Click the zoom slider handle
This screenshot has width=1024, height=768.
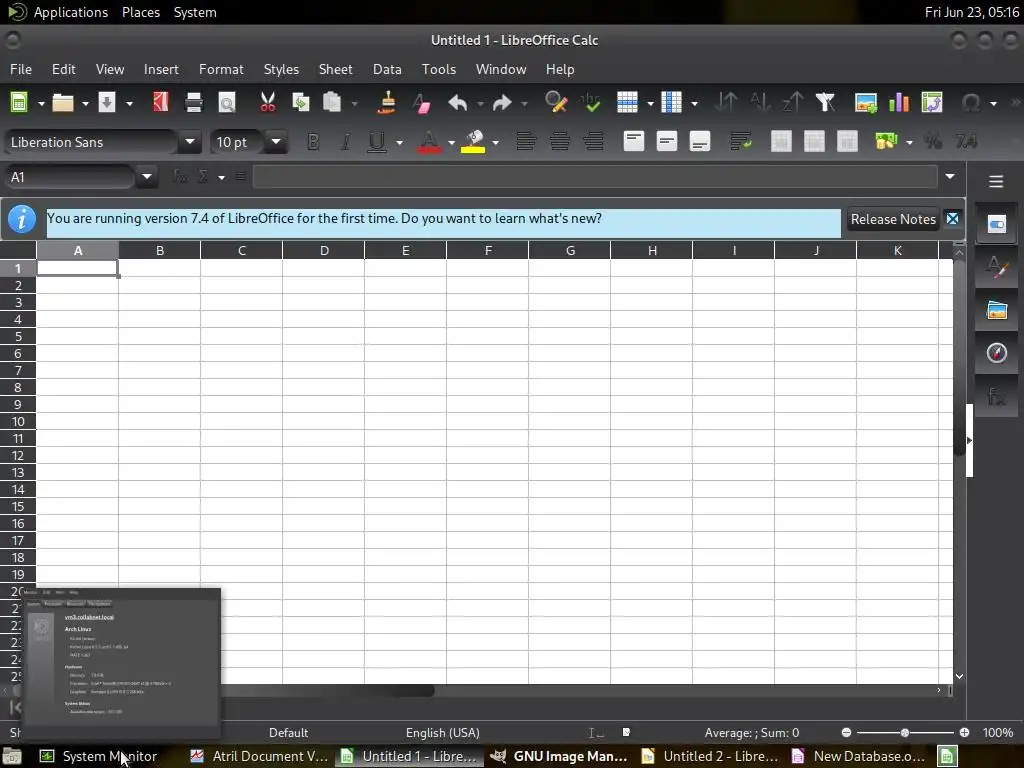tap(904, 733)
